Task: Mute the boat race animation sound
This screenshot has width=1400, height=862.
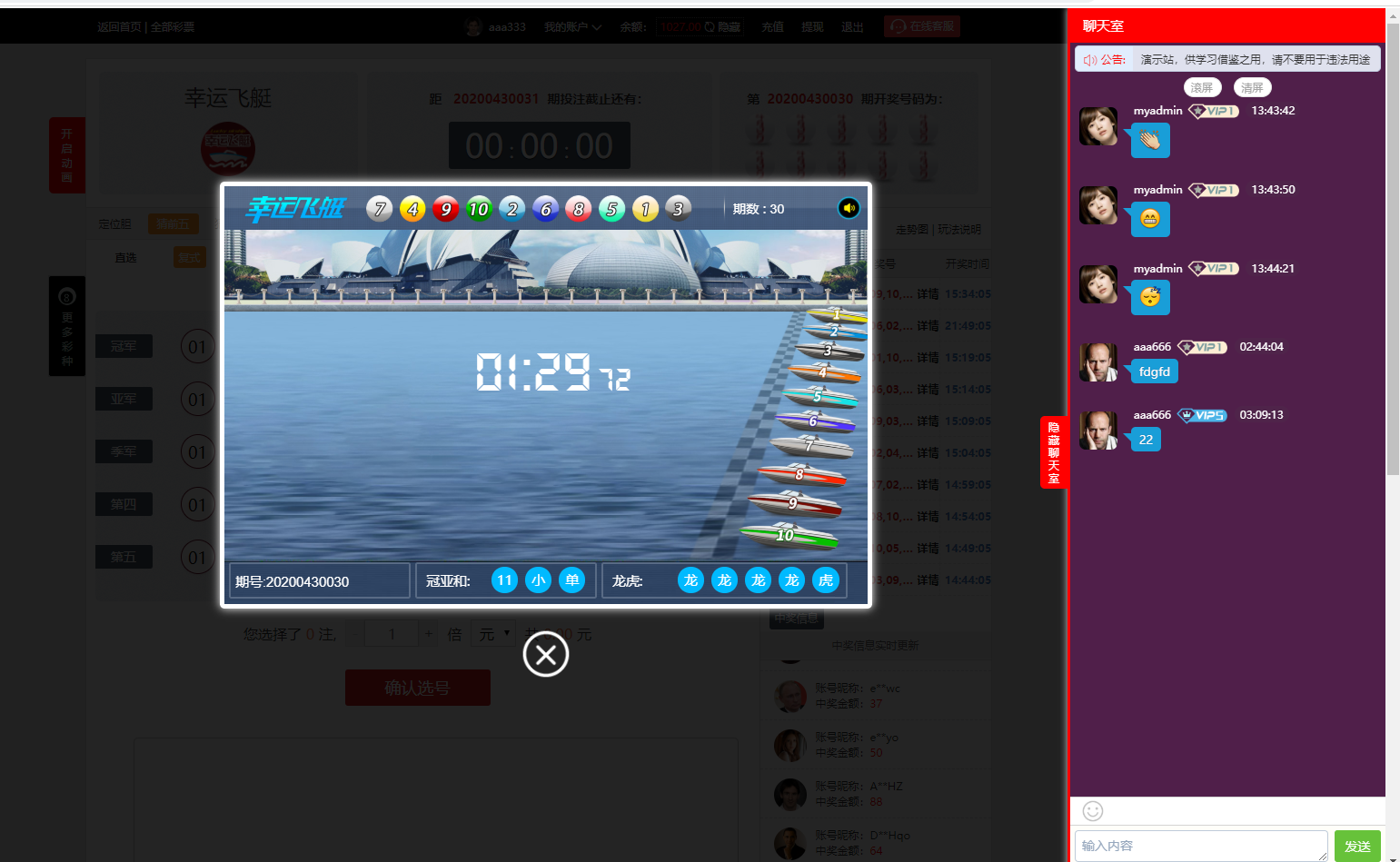Action: tap(848, 208)
